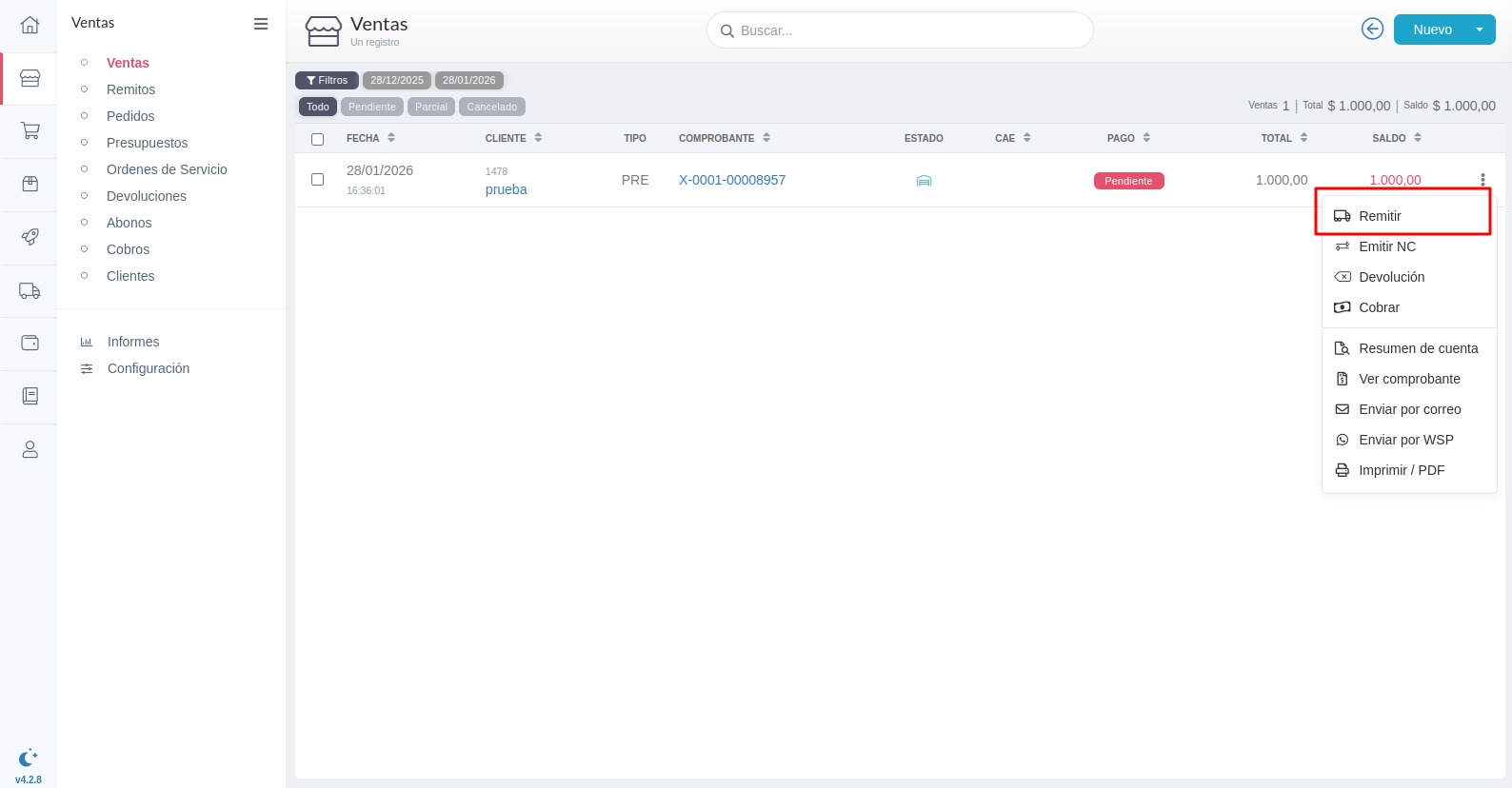Open the shopping cart sidebar icon

30,130
